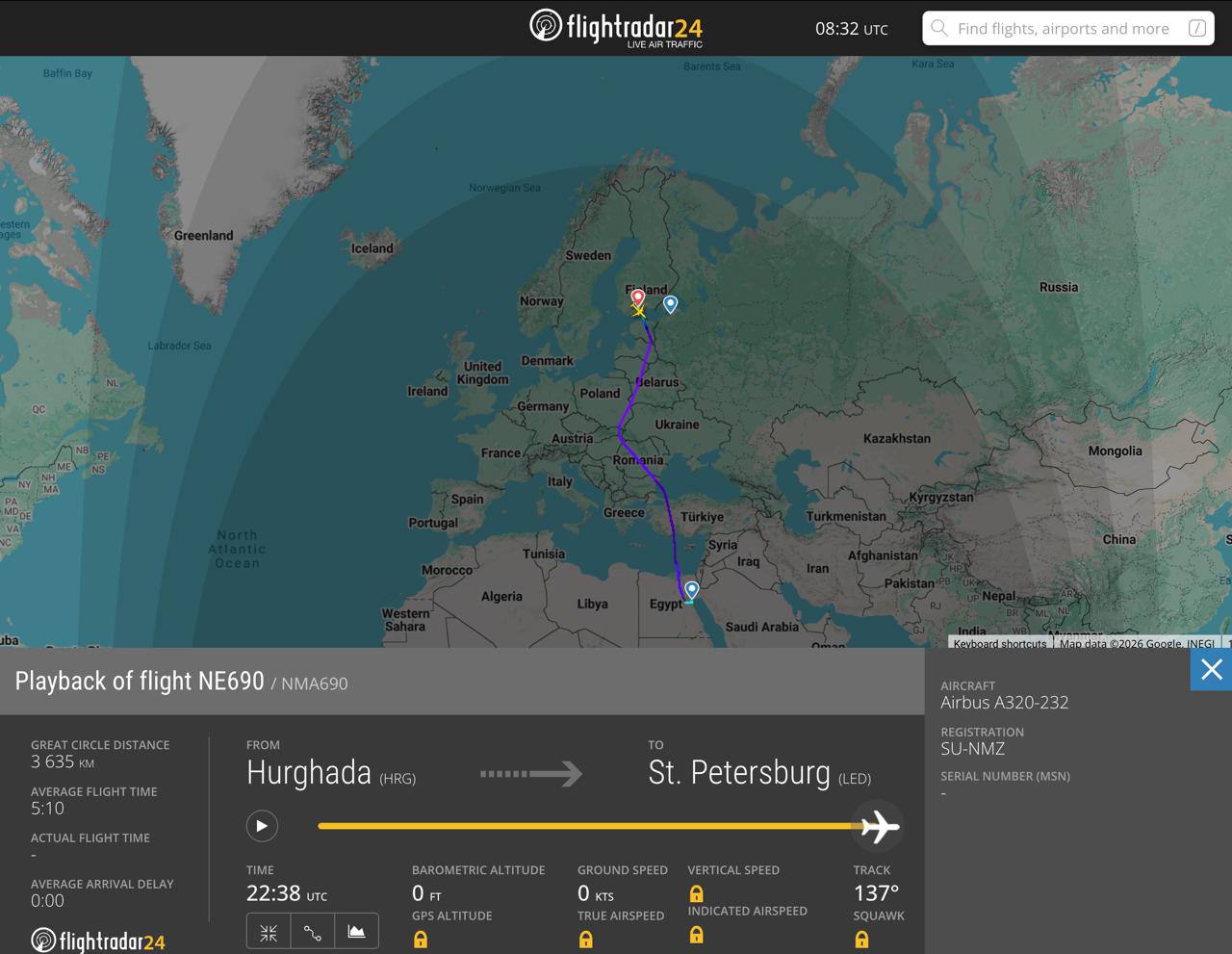1232x954 pixels.
Task: Click the North Atlantic Ocean label
Action: click(x=237, y=549)
